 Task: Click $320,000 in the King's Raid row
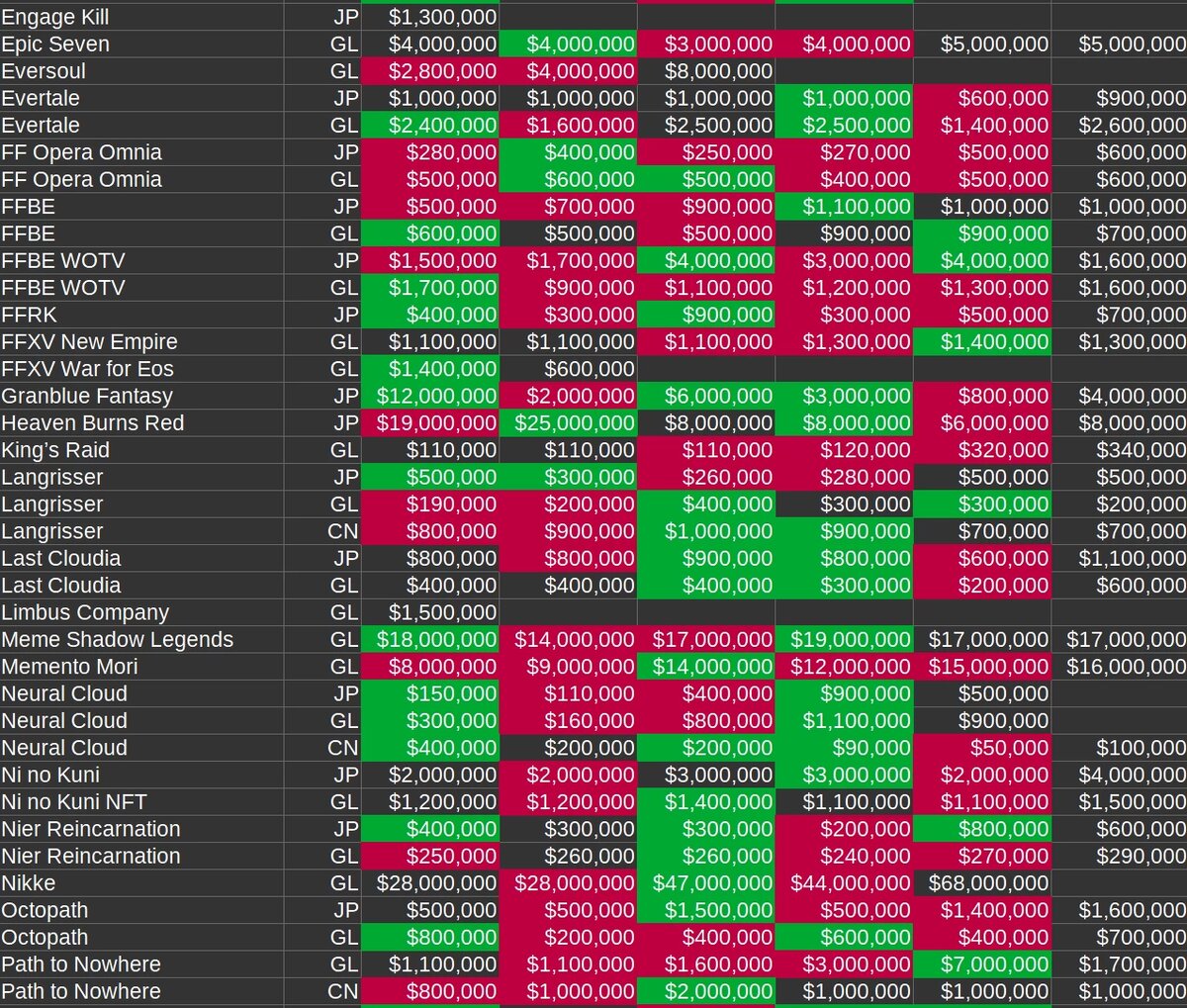click(x=982, y=449)
